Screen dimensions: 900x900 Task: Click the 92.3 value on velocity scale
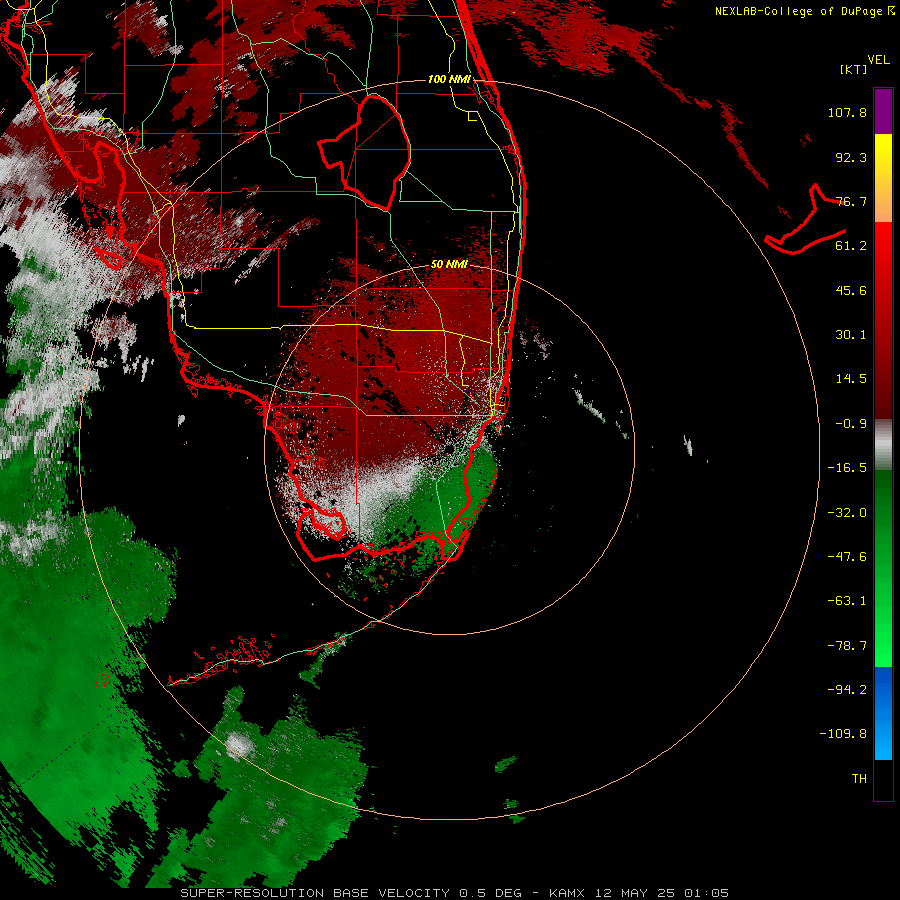click(851, 157)
